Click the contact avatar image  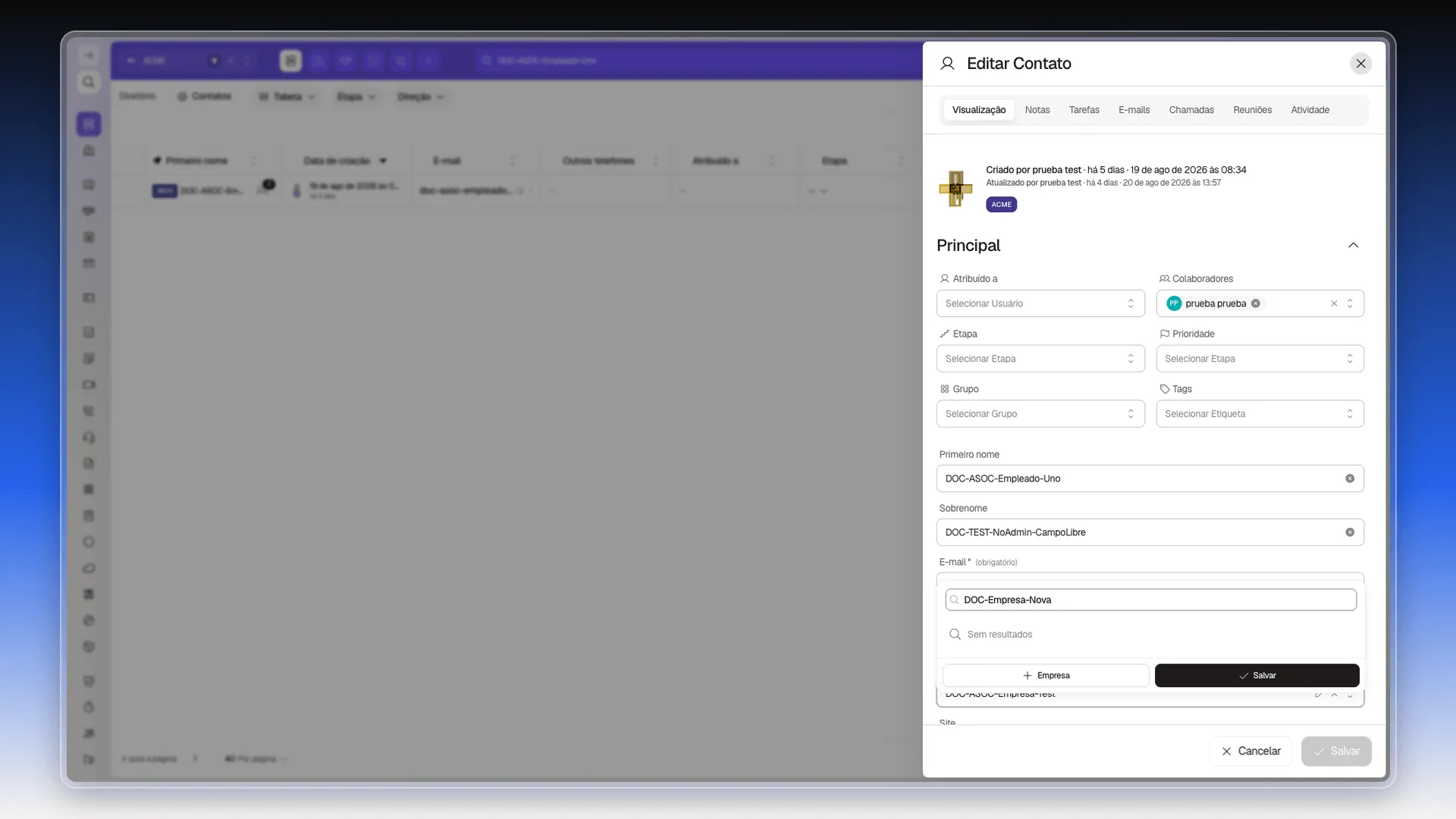[955, 188]
